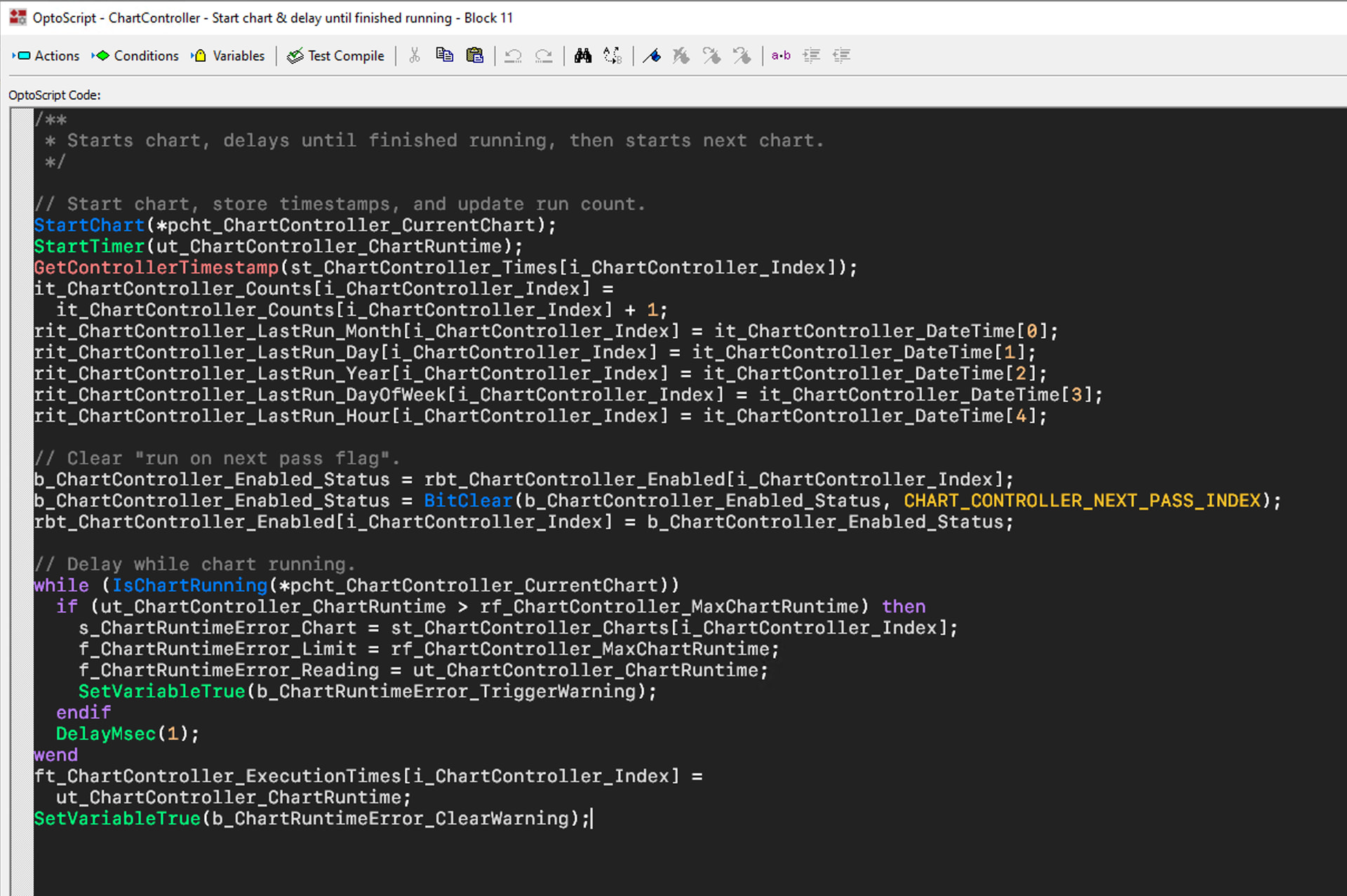This screenshot has width=1347, height=896.
Task: Open the Actions command list
Action: 46,56
